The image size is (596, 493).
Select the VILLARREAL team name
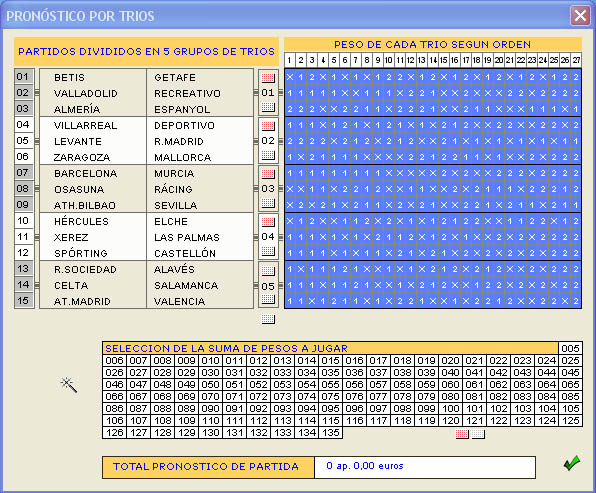(x=86, y=125)
